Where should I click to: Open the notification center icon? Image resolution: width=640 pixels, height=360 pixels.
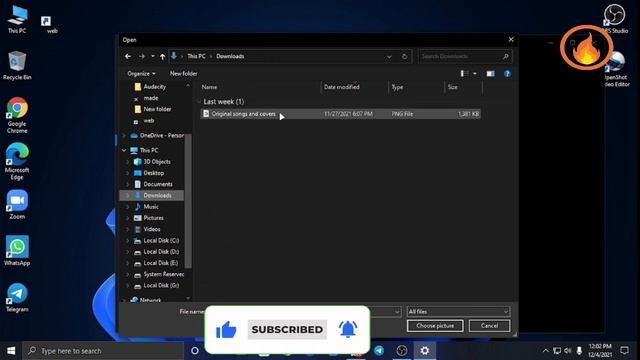624,351
